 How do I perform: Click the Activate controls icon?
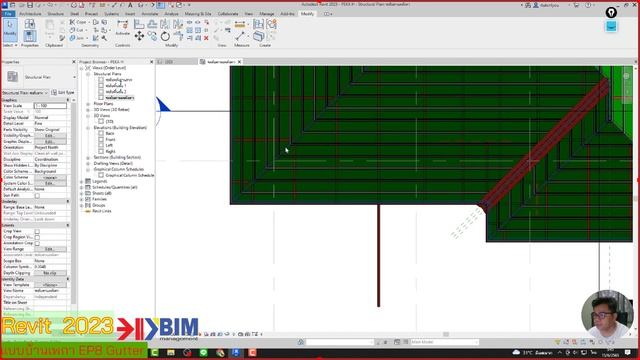(122, 28)
